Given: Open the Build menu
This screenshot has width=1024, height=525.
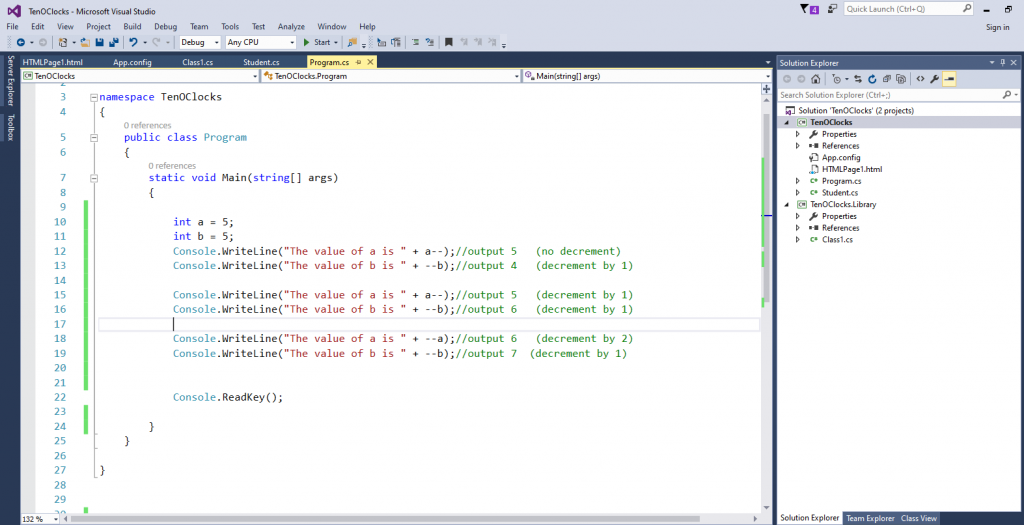Looking at the screenshot, I should click(x=132, y=26).
